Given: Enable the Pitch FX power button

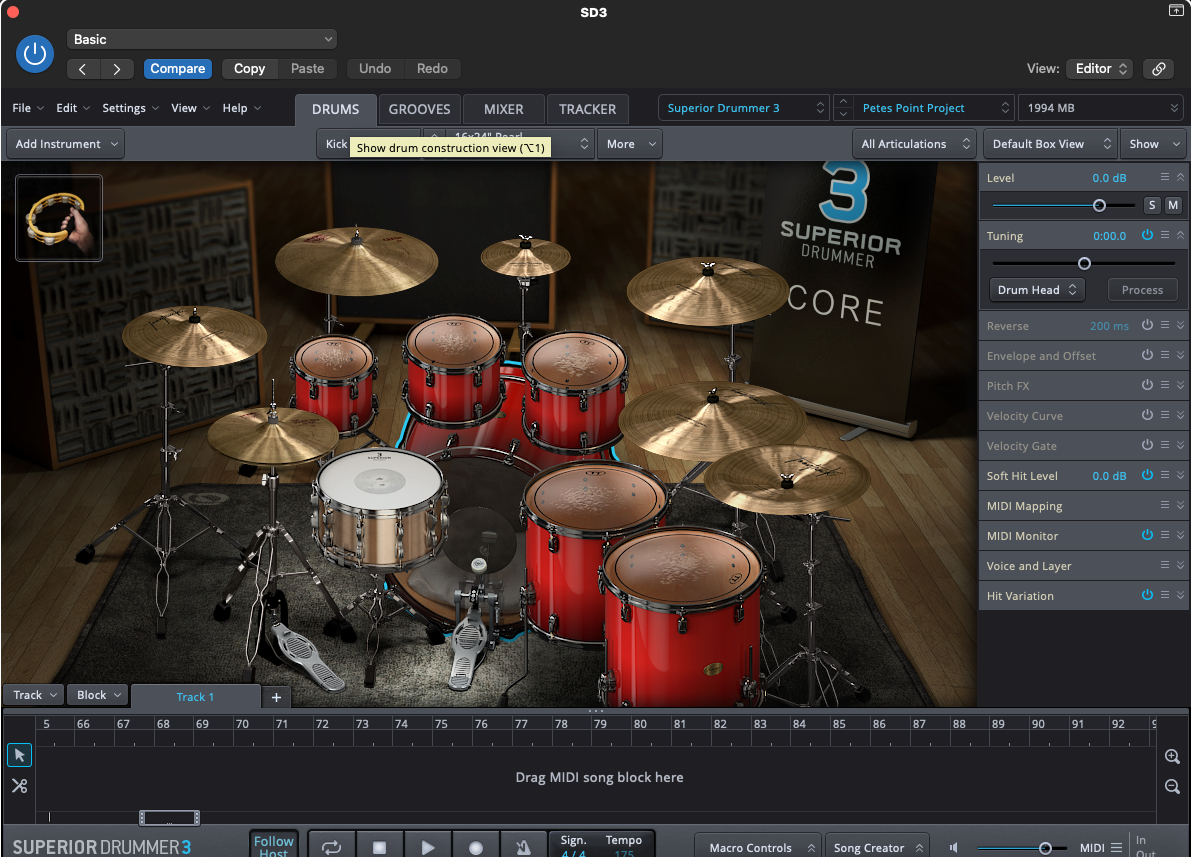Looking at the screenshot, I should click(x=1147, y=385).
